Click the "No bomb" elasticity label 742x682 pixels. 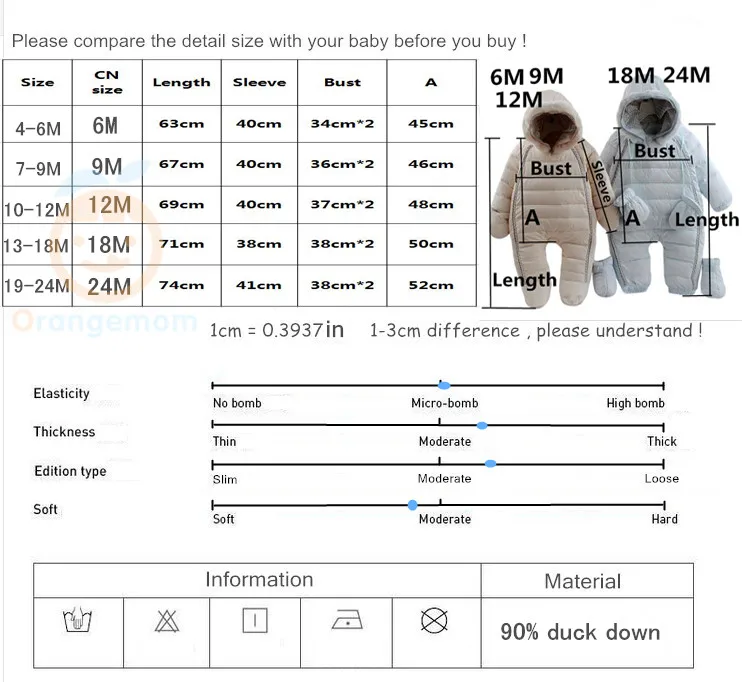237,403
